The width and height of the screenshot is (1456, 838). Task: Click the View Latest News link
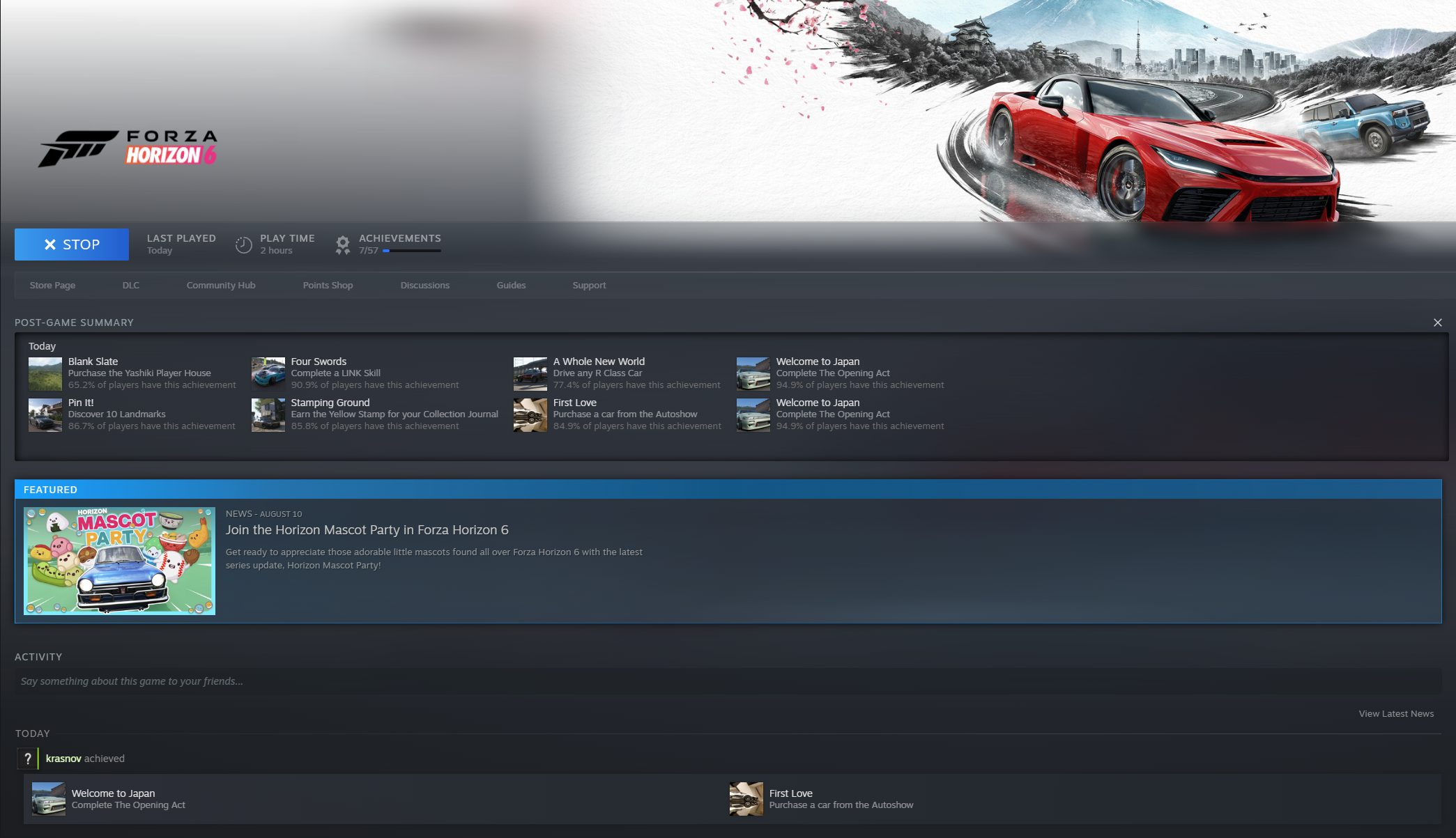point(1396,714)
